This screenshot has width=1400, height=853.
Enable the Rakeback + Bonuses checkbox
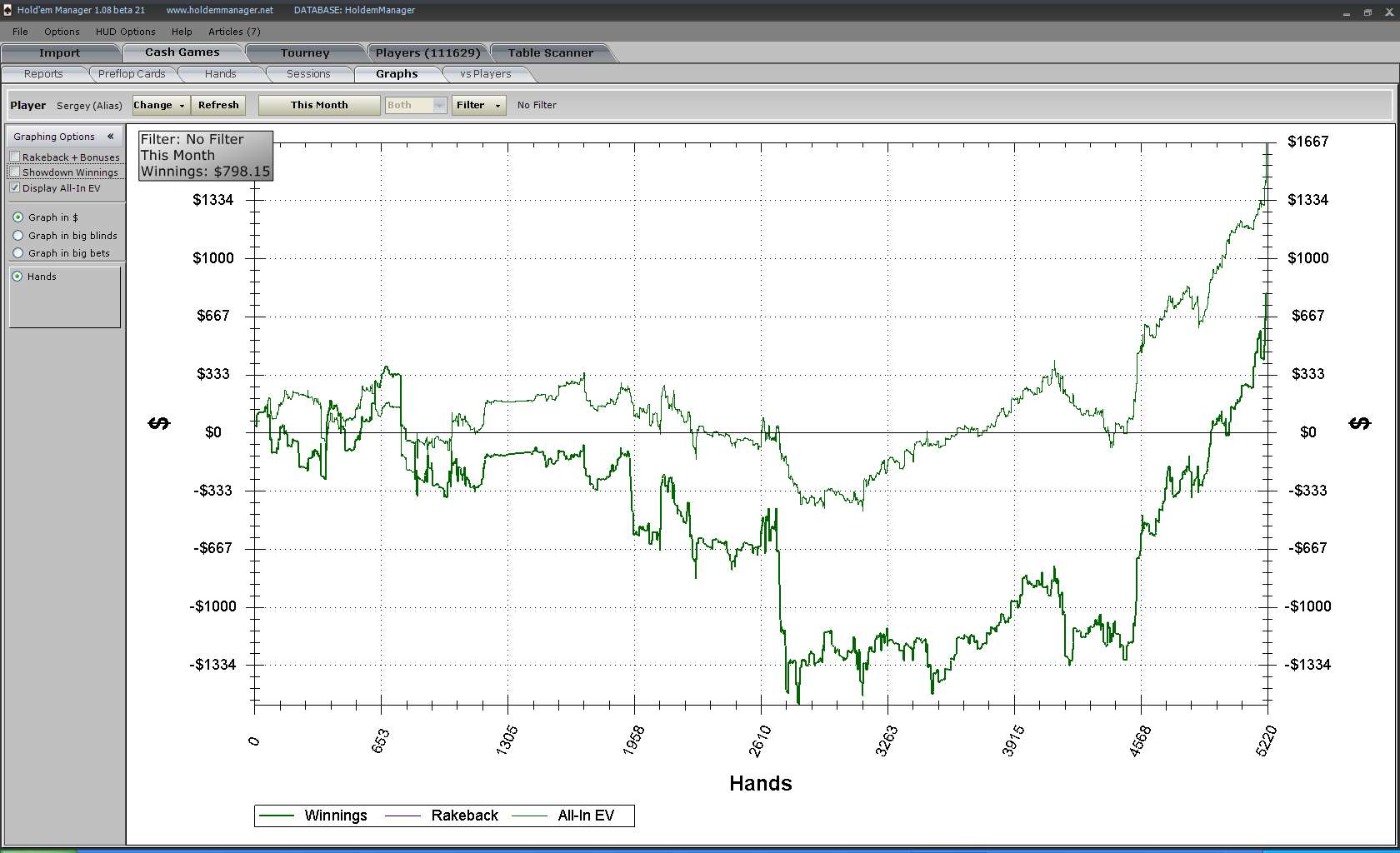15,157
